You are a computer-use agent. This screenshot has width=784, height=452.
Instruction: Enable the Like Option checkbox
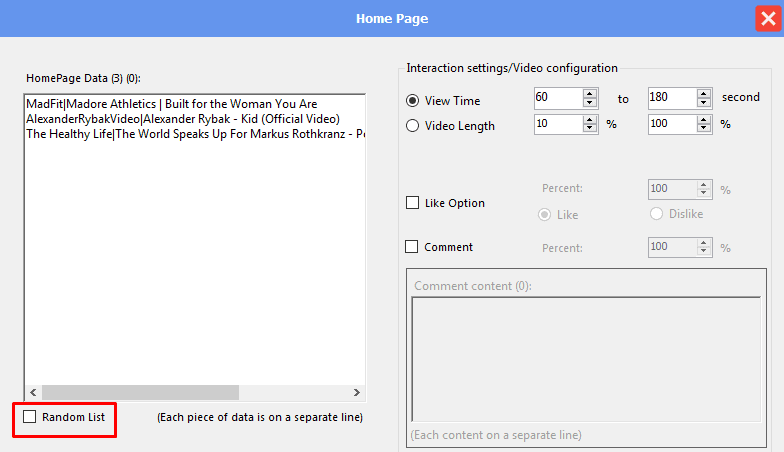(412, 202)
